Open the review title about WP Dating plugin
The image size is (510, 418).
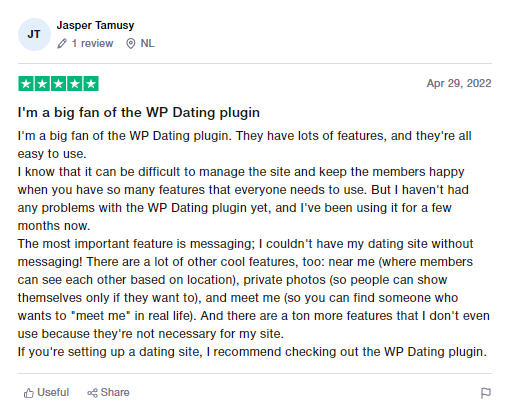point(139,113)
